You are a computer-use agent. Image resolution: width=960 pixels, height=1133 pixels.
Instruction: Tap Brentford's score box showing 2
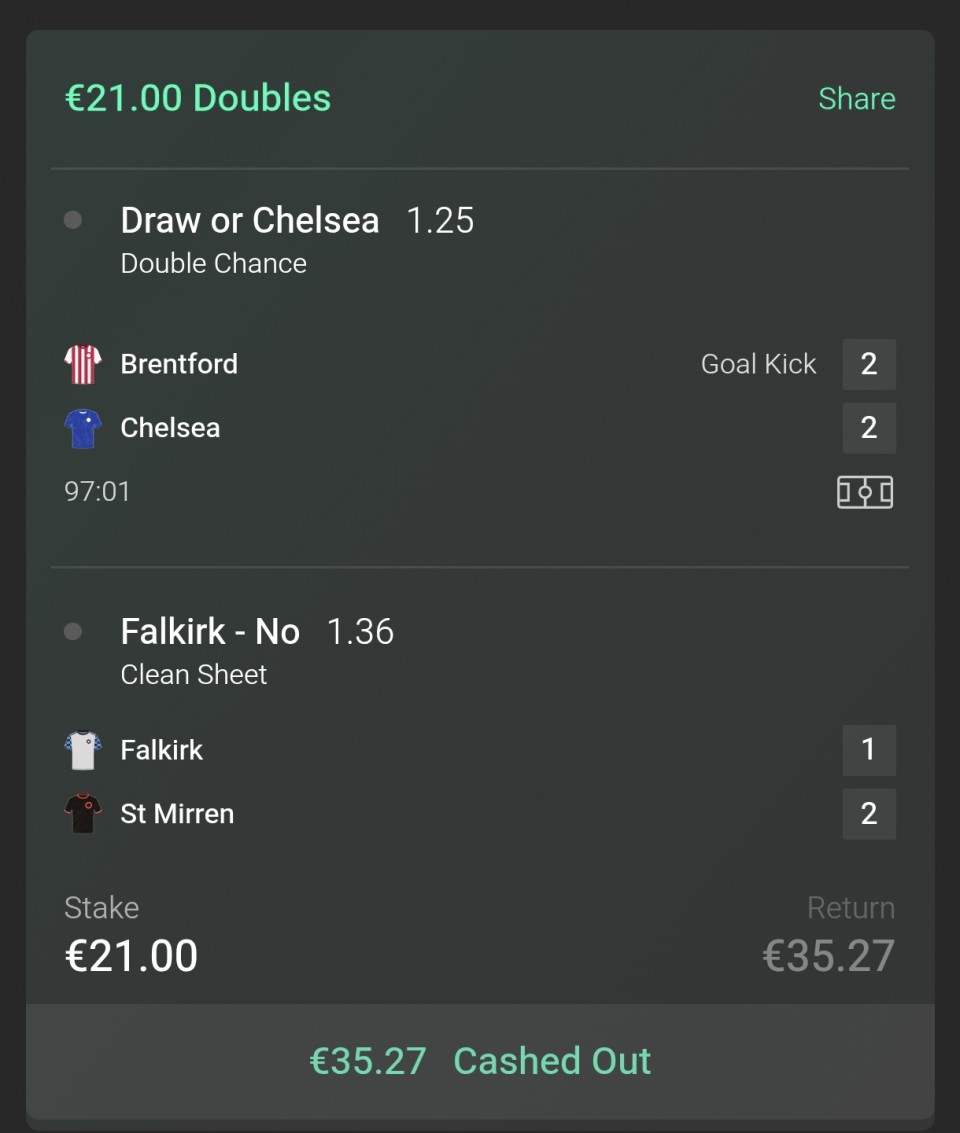(869, 364)
